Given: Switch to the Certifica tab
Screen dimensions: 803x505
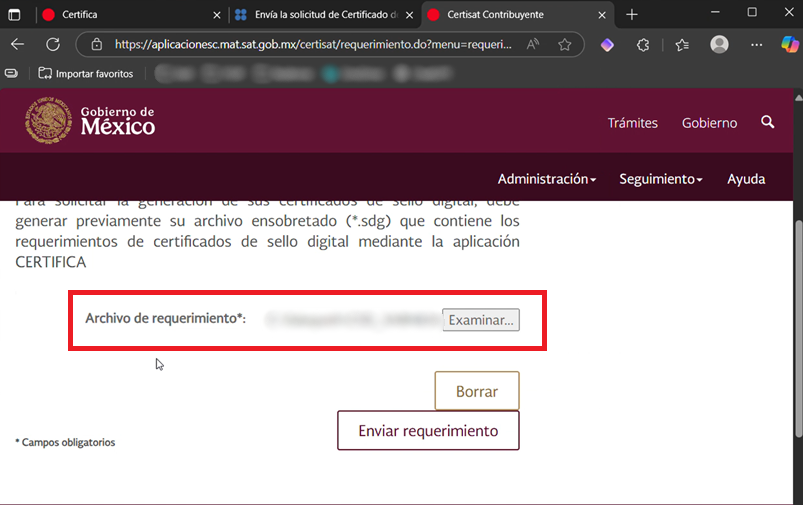Looking at the screenshot, I should click(120, 15).
